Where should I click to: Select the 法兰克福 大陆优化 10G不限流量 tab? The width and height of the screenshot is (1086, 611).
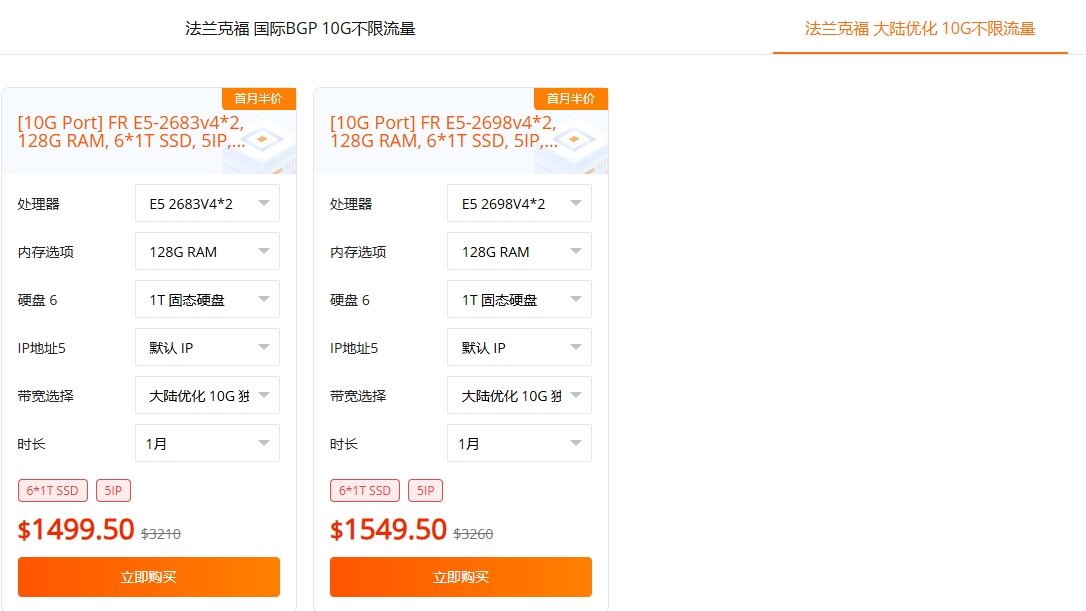pyautogui.click(x=920, y=28)
